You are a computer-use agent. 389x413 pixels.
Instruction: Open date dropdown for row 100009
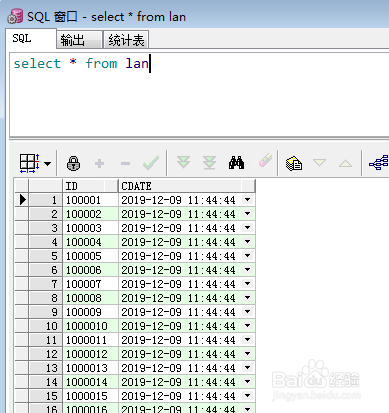point(247,312)
